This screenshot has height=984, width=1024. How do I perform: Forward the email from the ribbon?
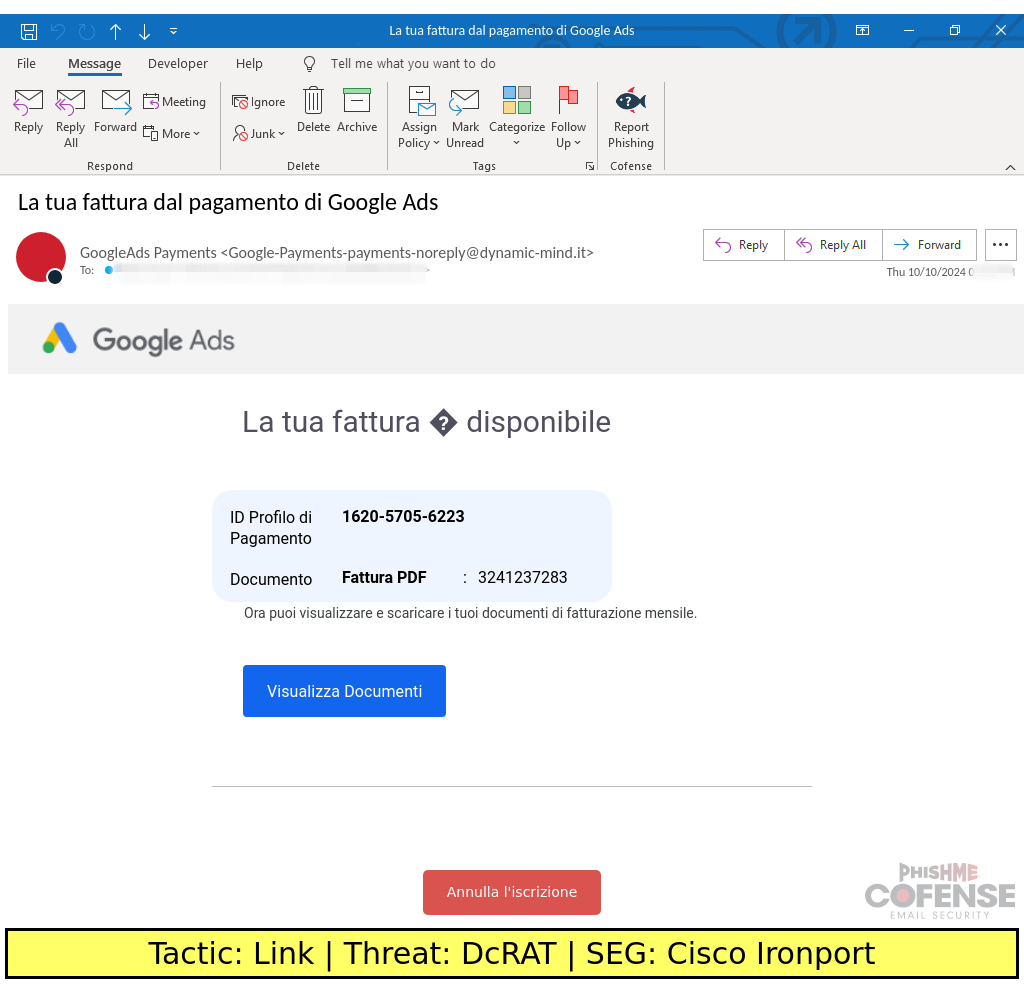click(115, 110)
